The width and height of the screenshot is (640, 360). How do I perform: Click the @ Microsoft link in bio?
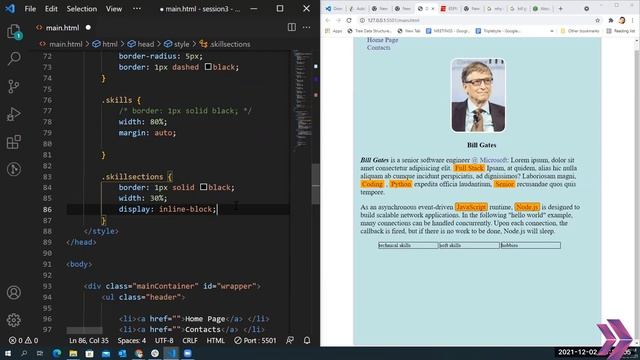click(x=490, y=160)
